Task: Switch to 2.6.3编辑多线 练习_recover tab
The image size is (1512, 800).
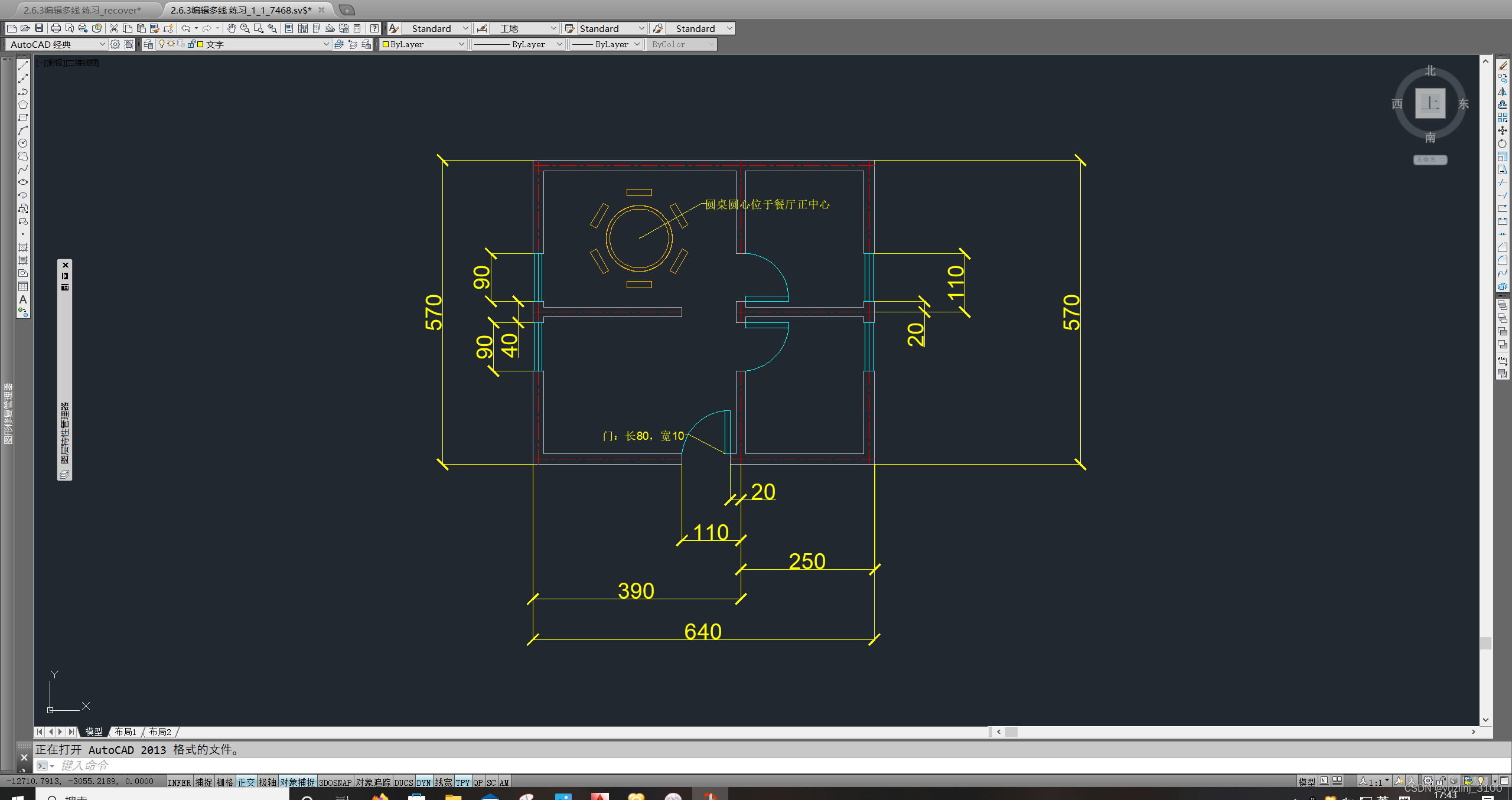Action: tap(83, 10)
